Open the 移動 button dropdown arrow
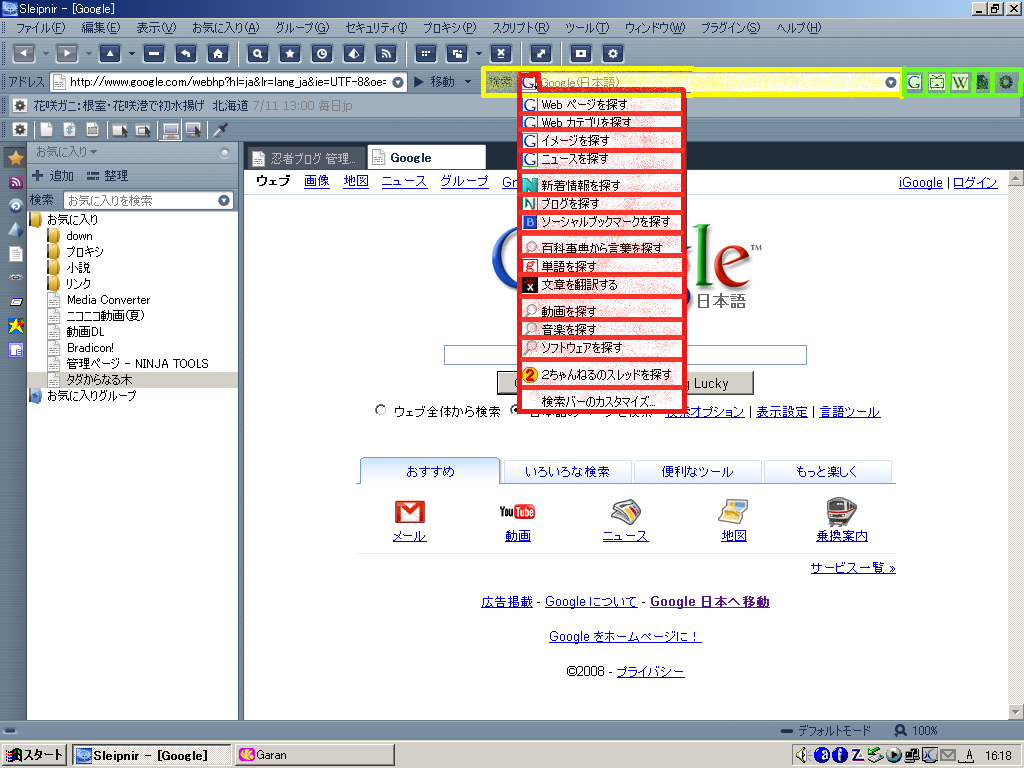1024x768 pixels. pos(468,82)
